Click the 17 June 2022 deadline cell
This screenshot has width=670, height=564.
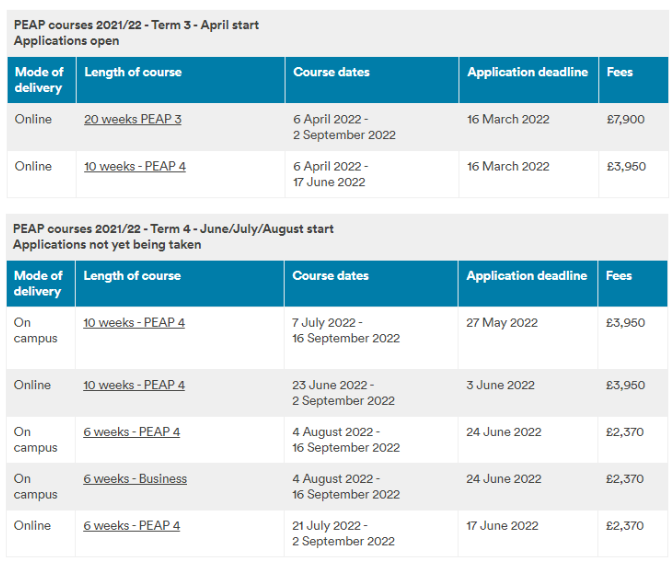click(502, 525)
